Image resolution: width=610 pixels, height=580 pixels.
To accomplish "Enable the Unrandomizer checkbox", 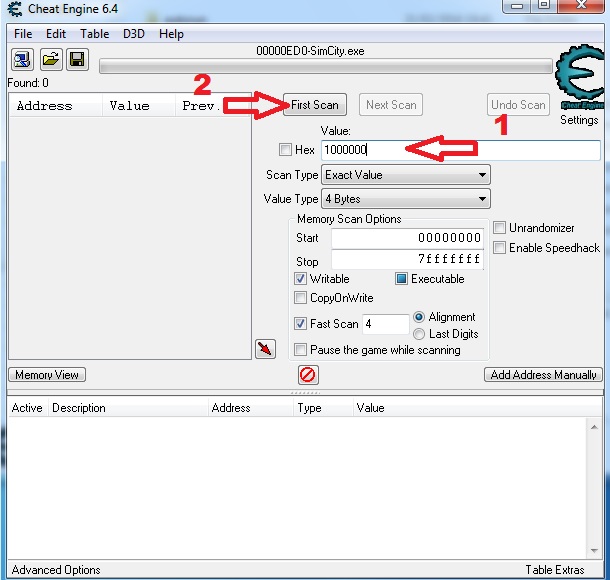I will (499, 228).
